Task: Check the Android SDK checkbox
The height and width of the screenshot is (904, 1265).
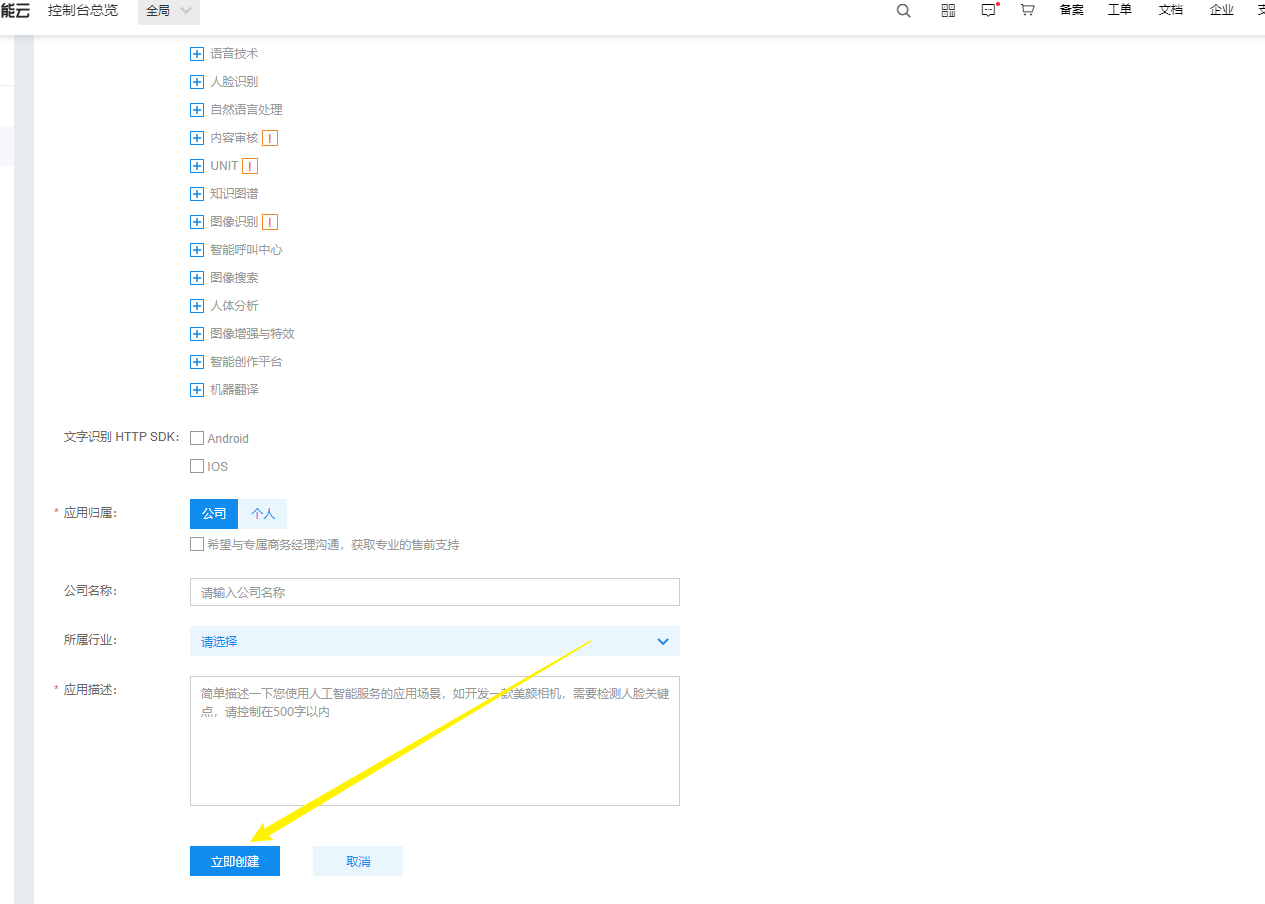Action: click(197, 437)
